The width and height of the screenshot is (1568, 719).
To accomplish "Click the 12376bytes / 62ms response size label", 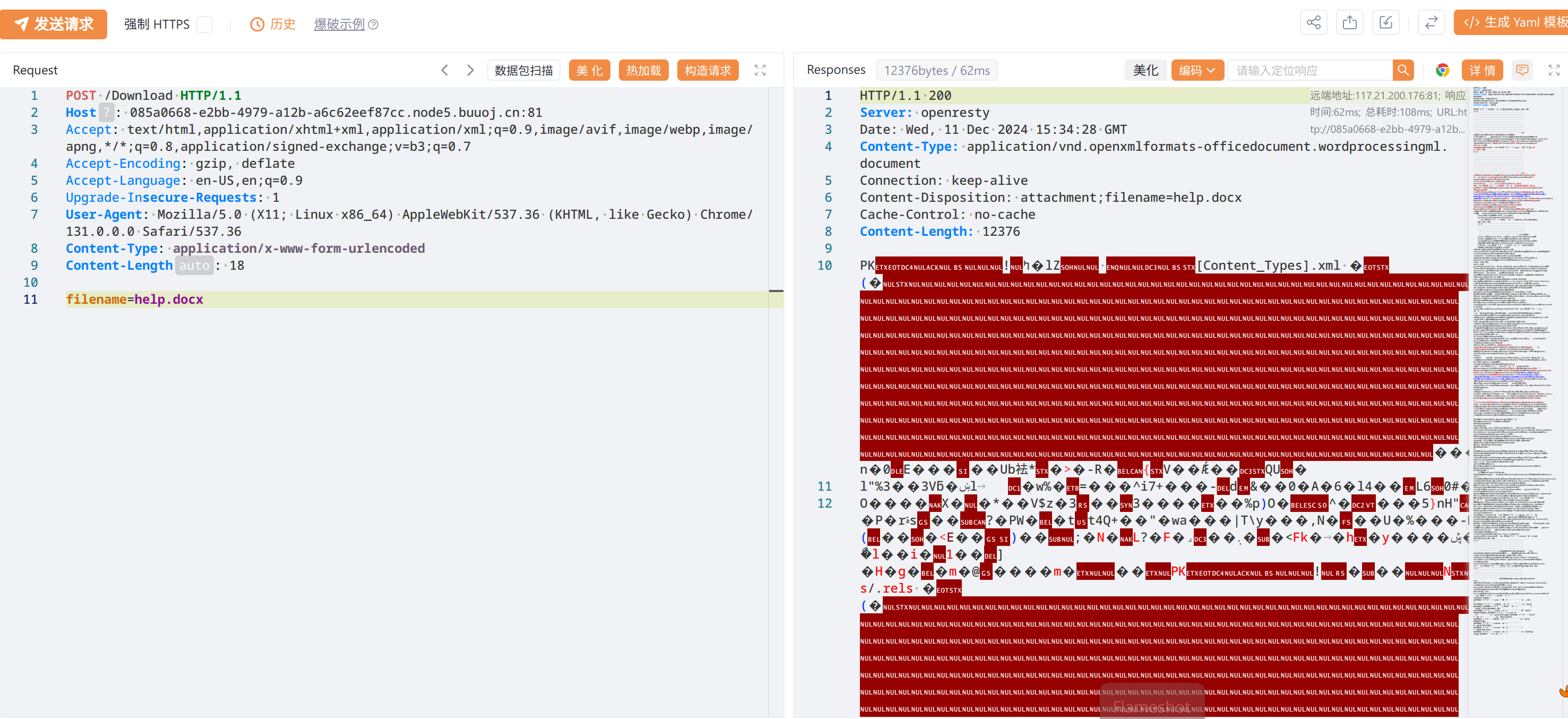I will coord(936,70).
